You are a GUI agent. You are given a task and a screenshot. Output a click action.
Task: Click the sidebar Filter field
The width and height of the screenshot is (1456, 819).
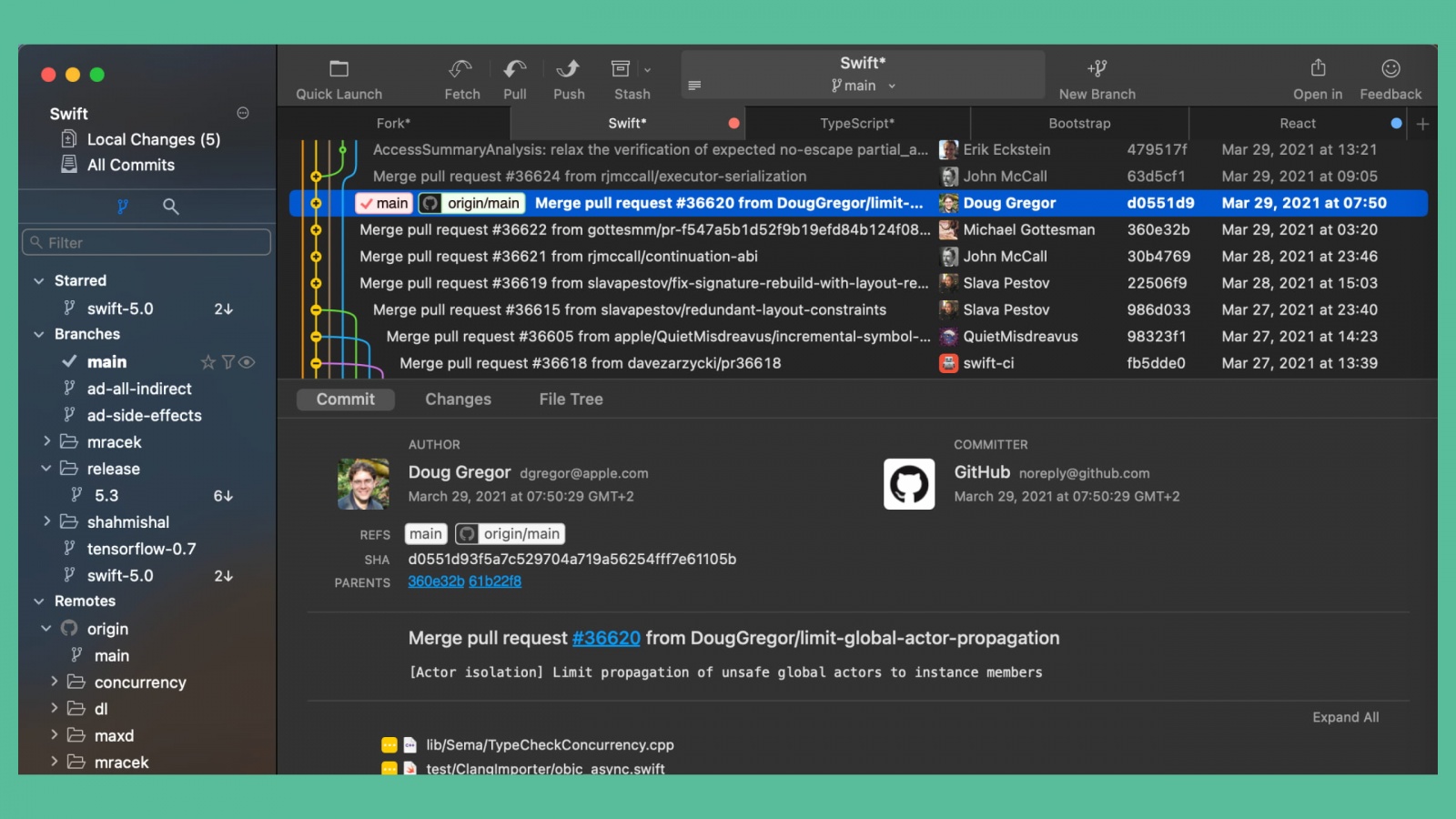point(146,242)
